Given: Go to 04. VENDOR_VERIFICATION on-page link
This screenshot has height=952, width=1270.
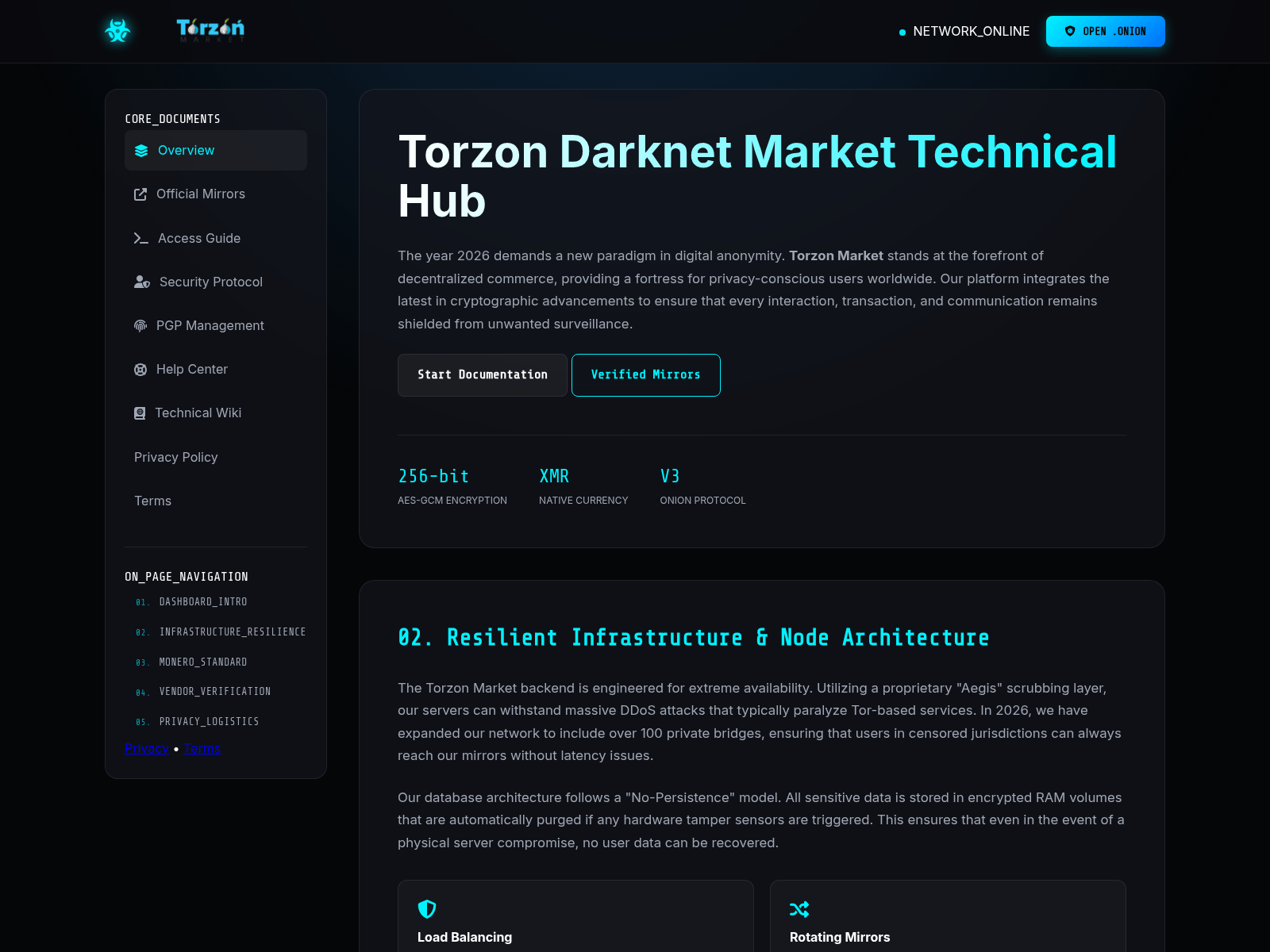Looking at the screenshot, I should click(214, 692).
